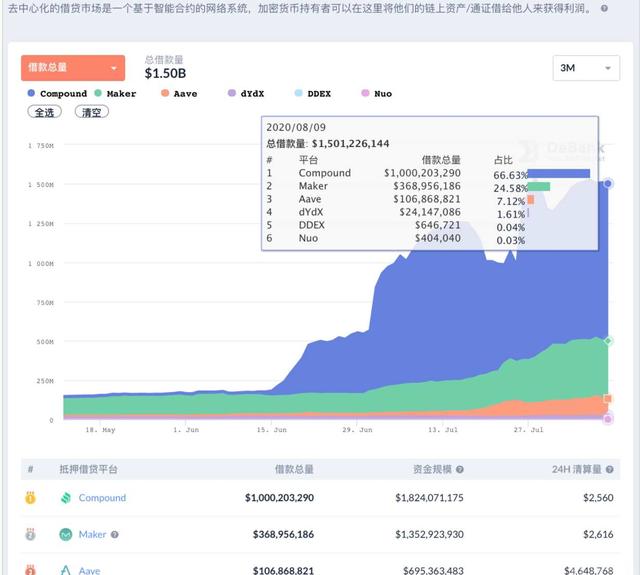
Task: Click the help icon after the description text
Action: pos(604,8)
